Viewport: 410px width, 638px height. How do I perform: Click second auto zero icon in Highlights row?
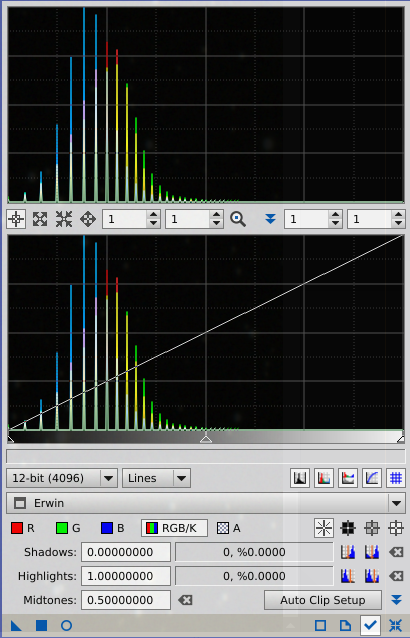pyautogui.click(x=372, y=576)
